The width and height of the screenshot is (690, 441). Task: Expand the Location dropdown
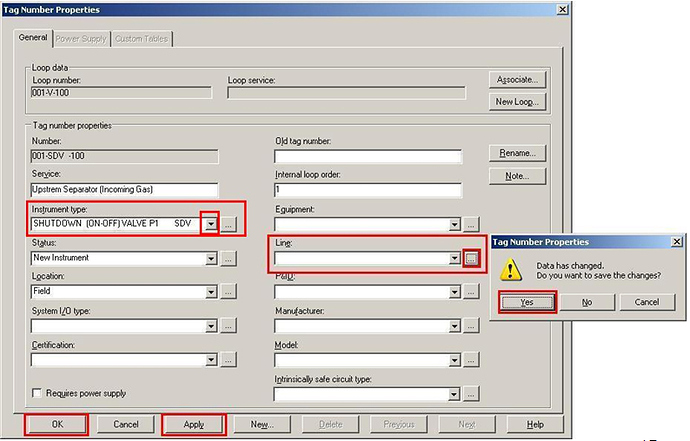coord(211,291)
